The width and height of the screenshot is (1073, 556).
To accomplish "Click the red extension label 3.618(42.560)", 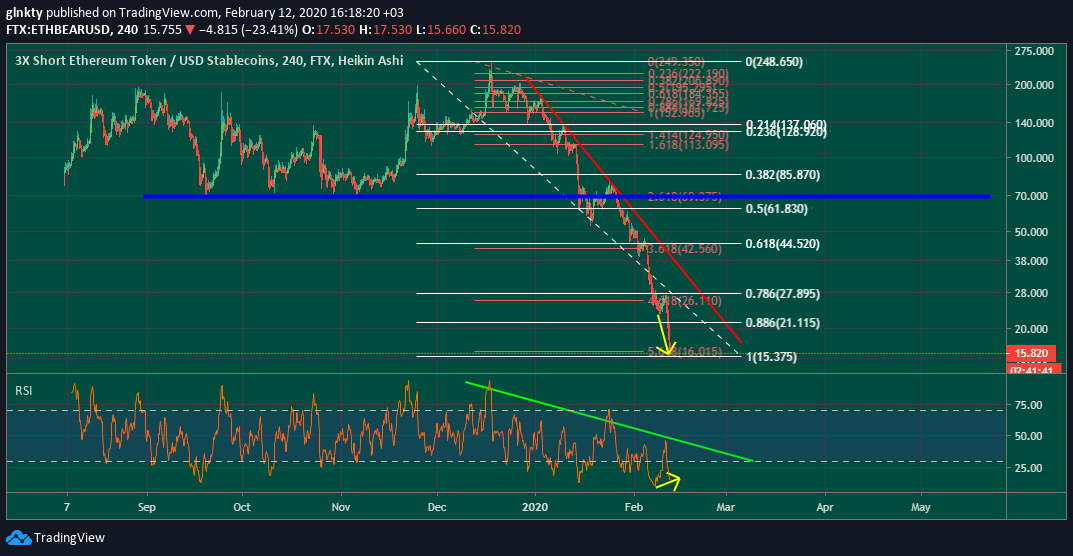I will (683, 249).
